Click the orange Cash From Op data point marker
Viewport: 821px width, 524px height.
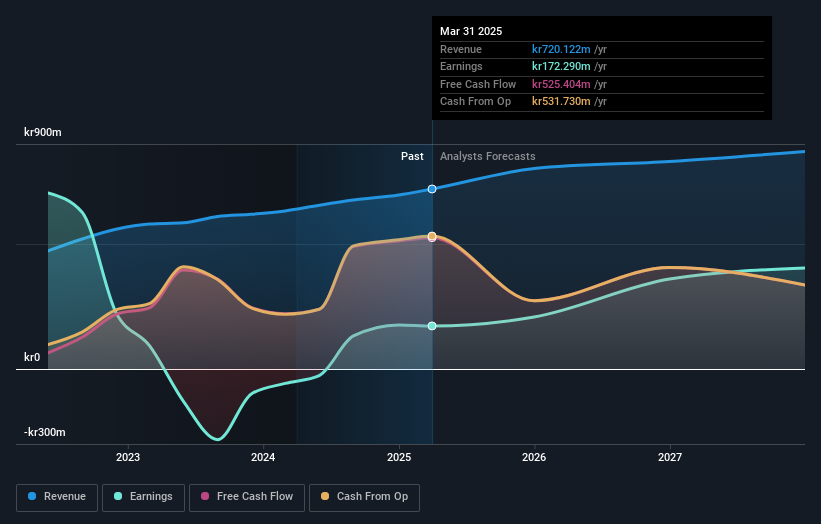tap(432, 237)
